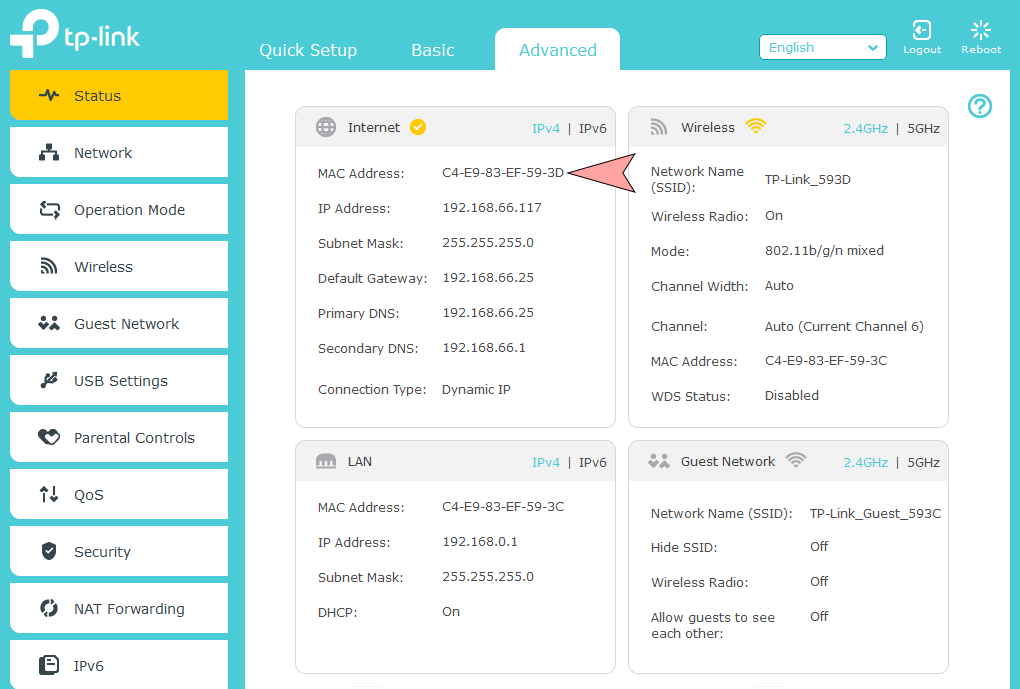Switch to the Basic tab
The image size is (1020, 689).
432,48
